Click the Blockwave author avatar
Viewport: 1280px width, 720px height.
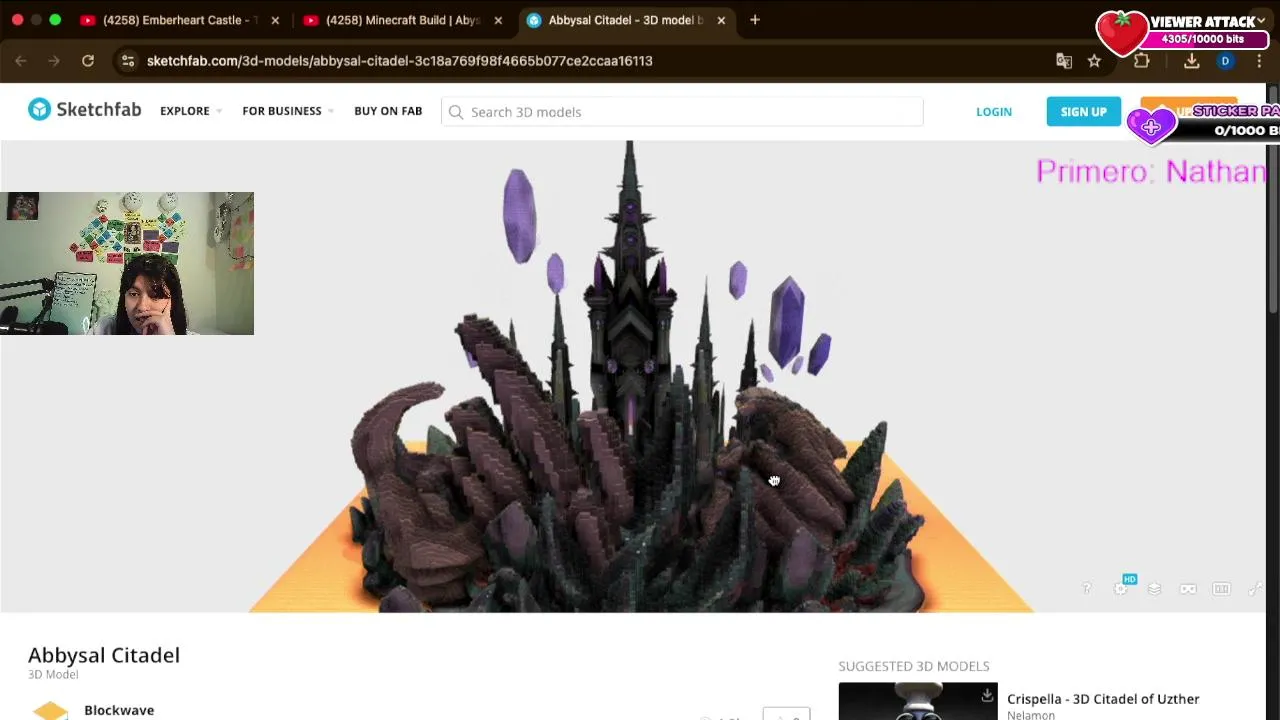(x=50, y=710)
